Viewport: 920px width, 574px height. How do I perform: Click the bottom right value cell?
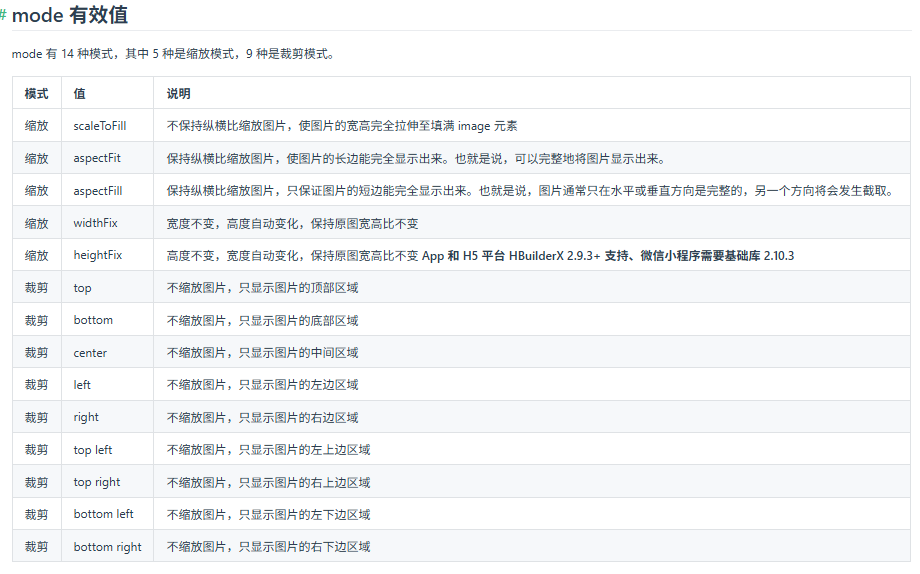[107, 547]
